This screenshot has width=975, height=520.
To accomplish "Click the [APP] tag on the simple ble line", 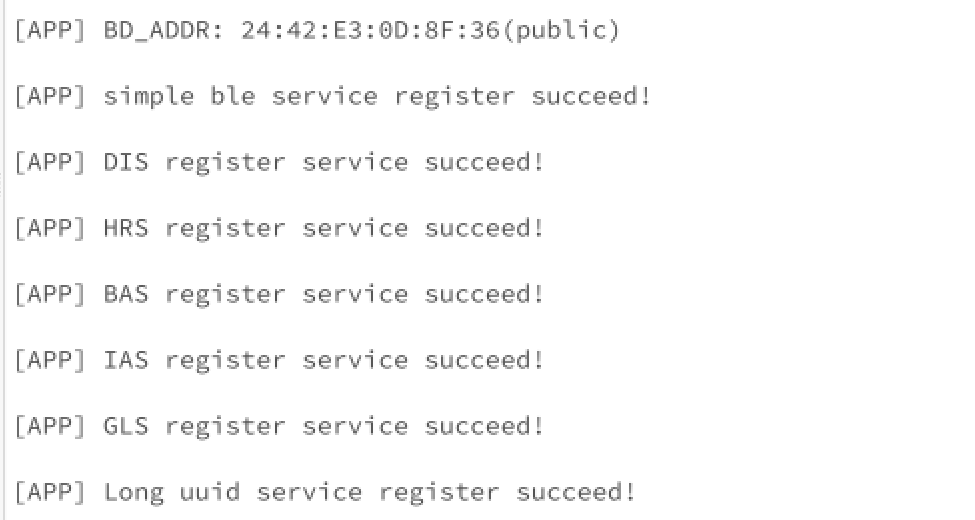I will (x=49, y=97).
